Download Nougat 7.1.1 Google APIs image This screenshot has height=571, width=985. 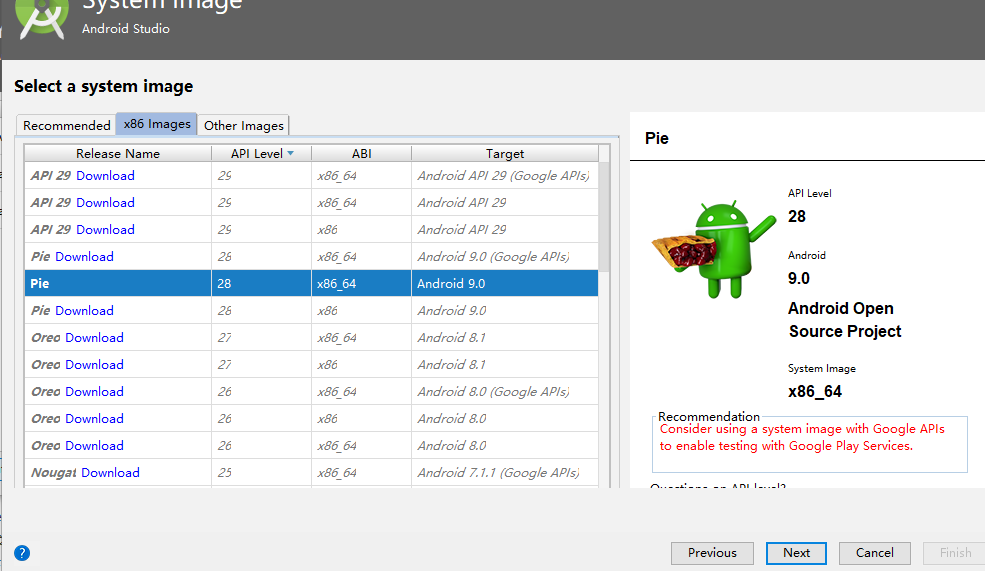point(111,472)
